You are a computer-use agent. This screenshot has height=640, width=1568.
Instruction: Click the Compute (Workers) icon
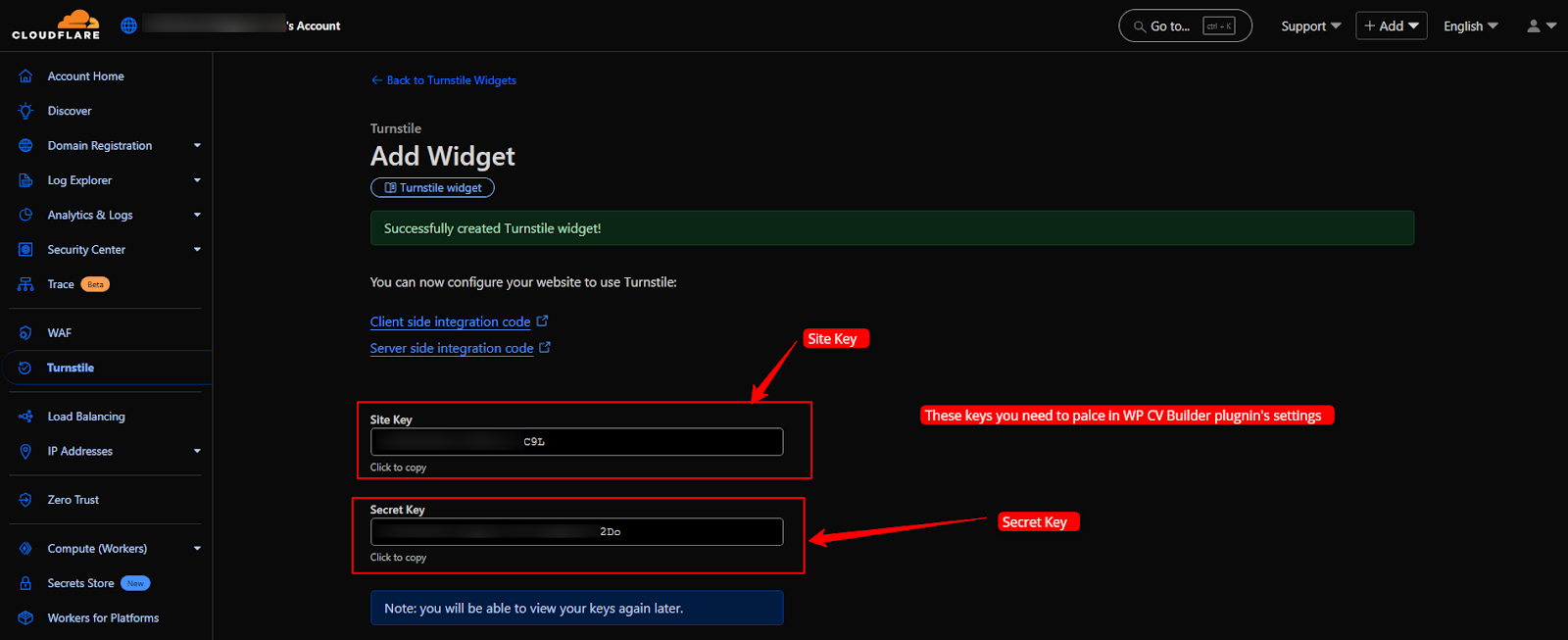click(25, 549)
